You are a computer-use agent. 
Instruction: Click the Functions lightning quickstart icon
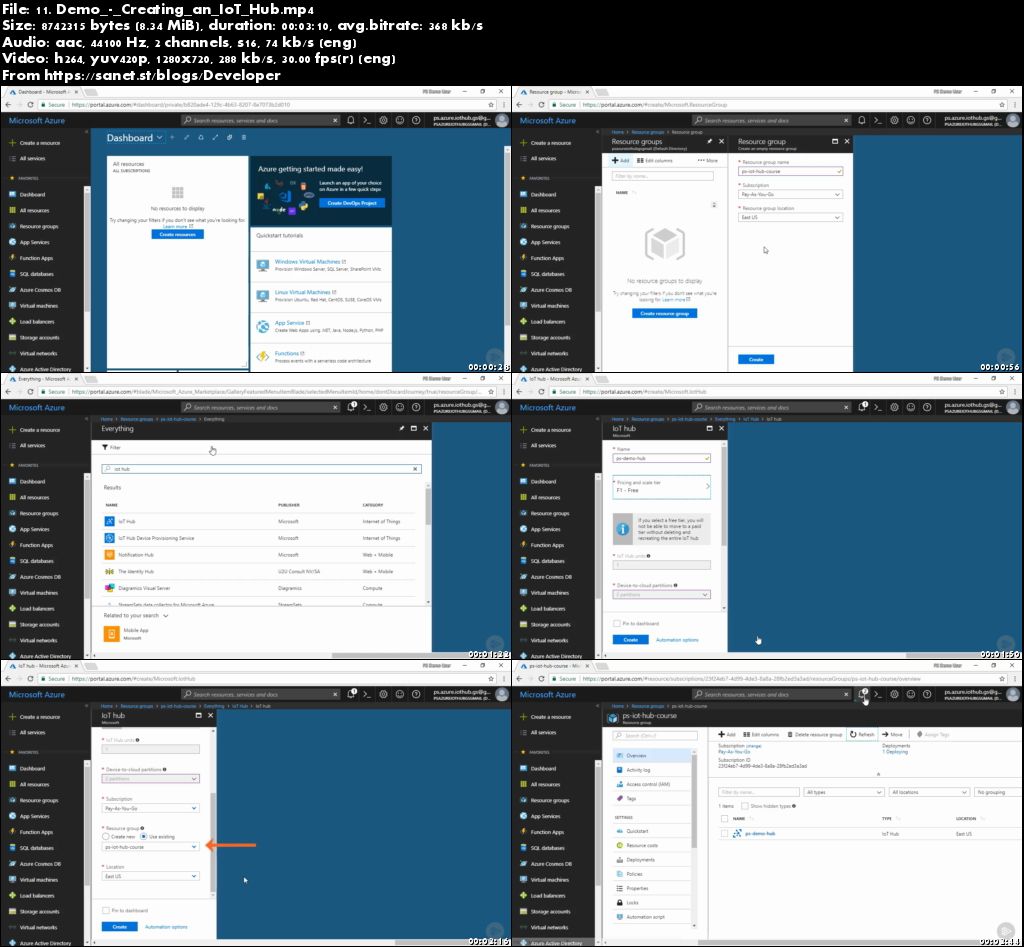point(263,357)
